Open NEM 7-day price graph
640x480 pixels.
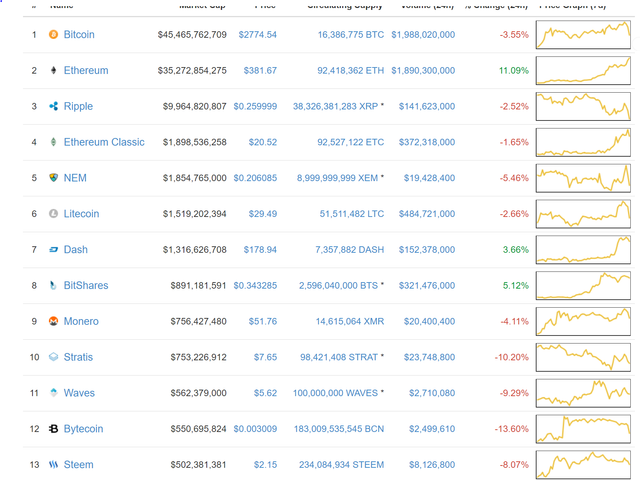[x=583, y=178]
